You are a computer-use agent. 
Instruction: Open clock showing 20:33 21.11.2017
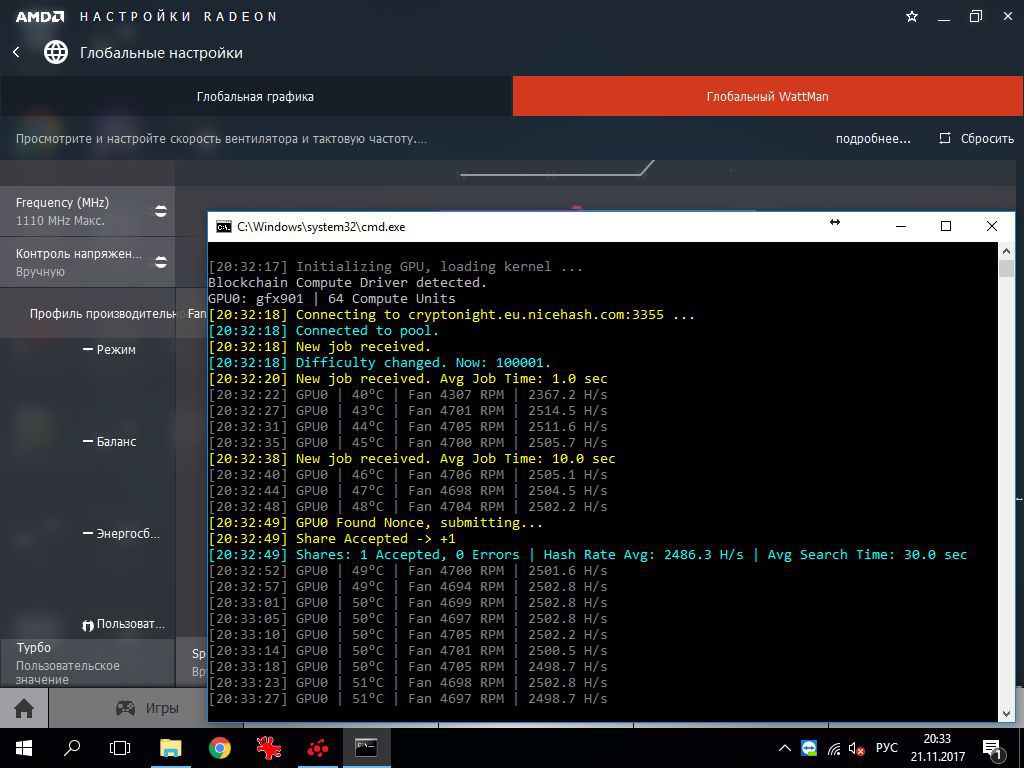tap(937, 748)
